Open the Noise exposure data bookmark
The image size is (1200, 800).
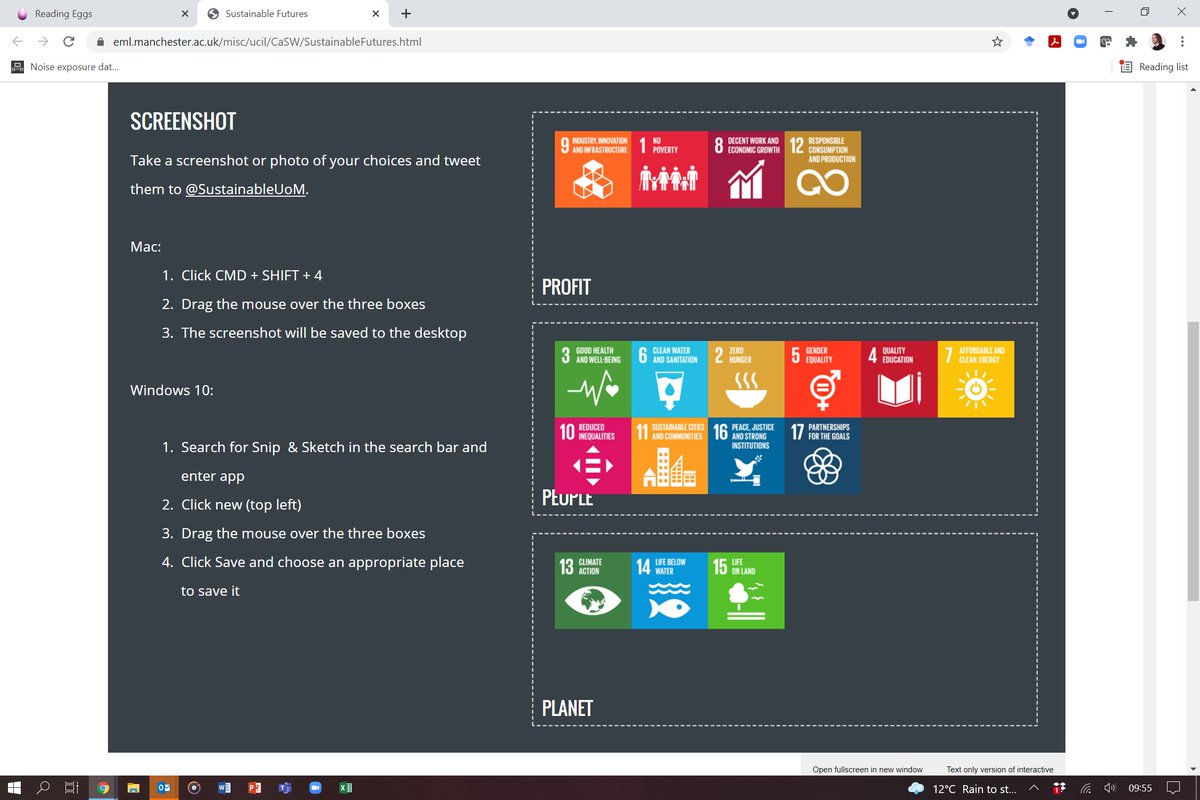coord(66,67)
